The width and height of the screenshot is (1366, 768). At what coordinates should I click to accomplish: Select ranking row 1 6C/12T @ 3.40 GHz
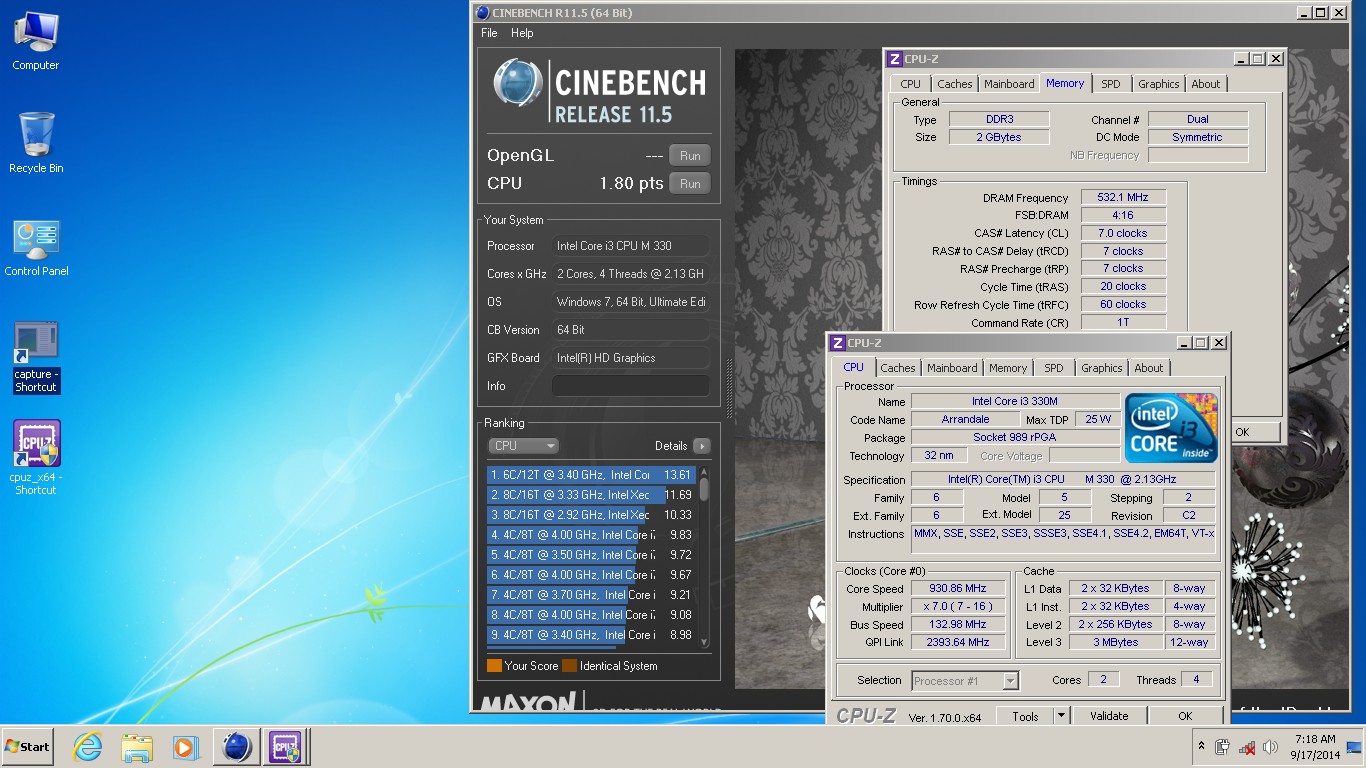[591, 475]
